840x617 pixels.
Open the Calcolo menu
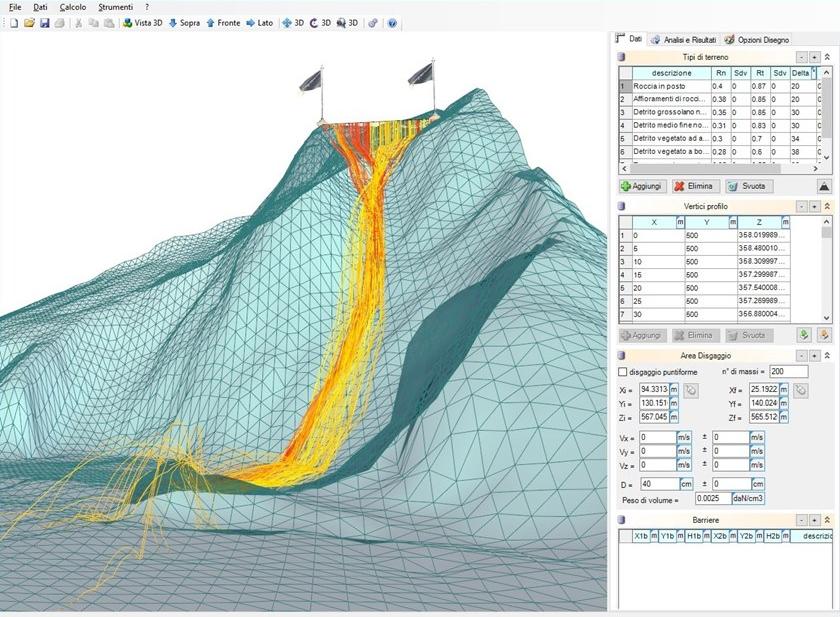[72, 6]
